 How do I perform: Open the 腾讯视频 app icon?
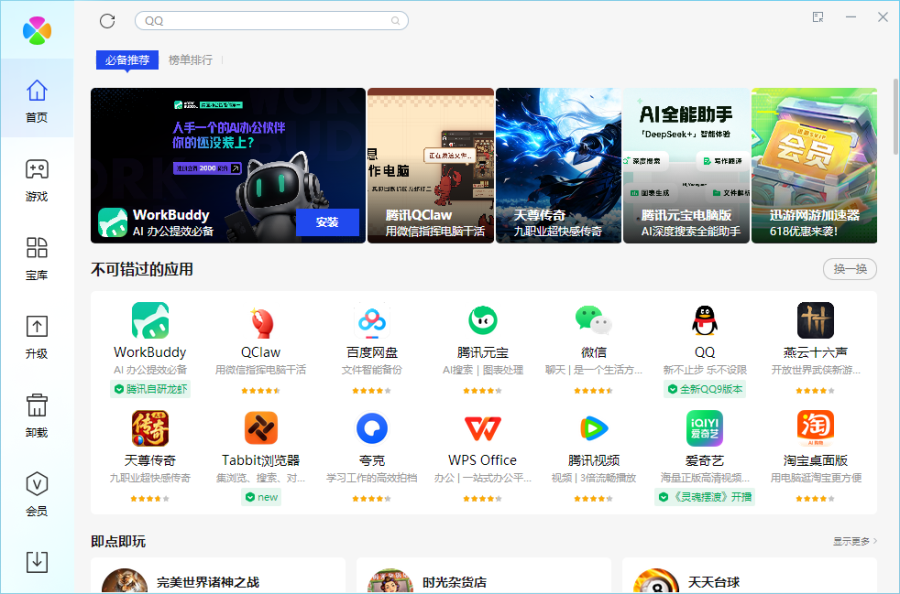click(x=593, y=428)
